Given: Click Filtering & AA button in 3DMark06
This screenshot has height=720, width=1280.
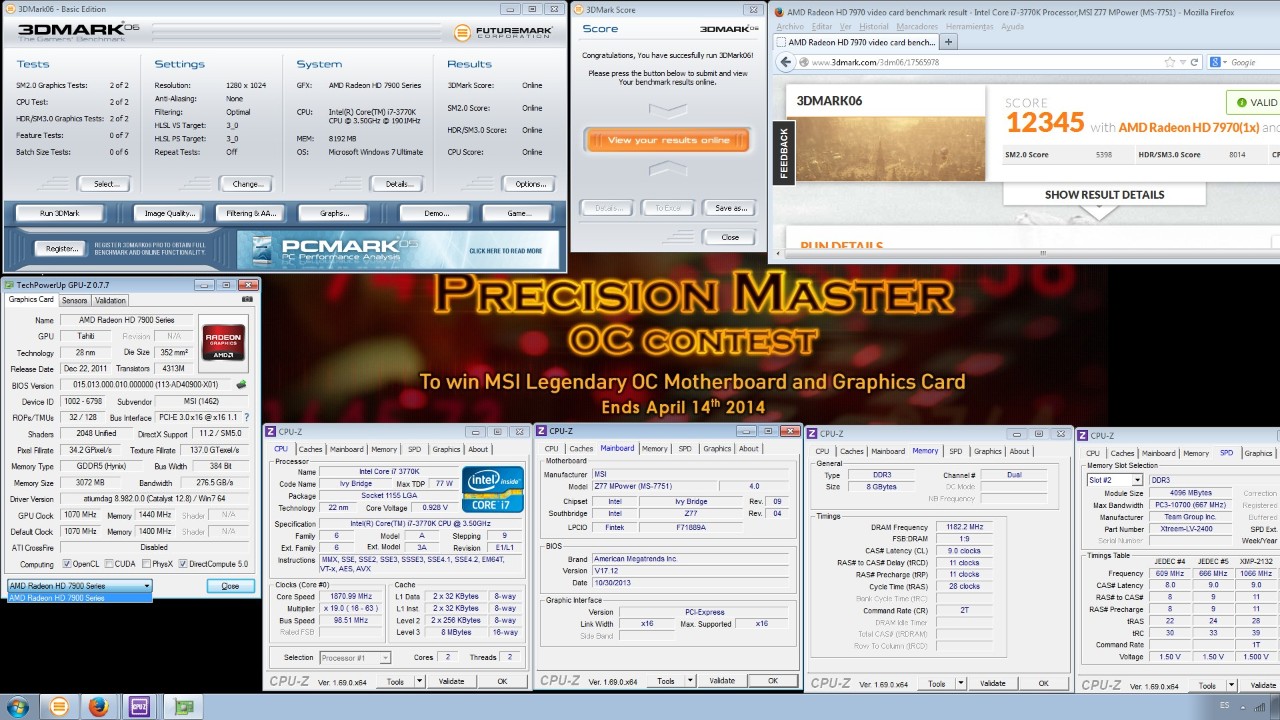Looking at the screenshot, I should [x=251, y=213].
